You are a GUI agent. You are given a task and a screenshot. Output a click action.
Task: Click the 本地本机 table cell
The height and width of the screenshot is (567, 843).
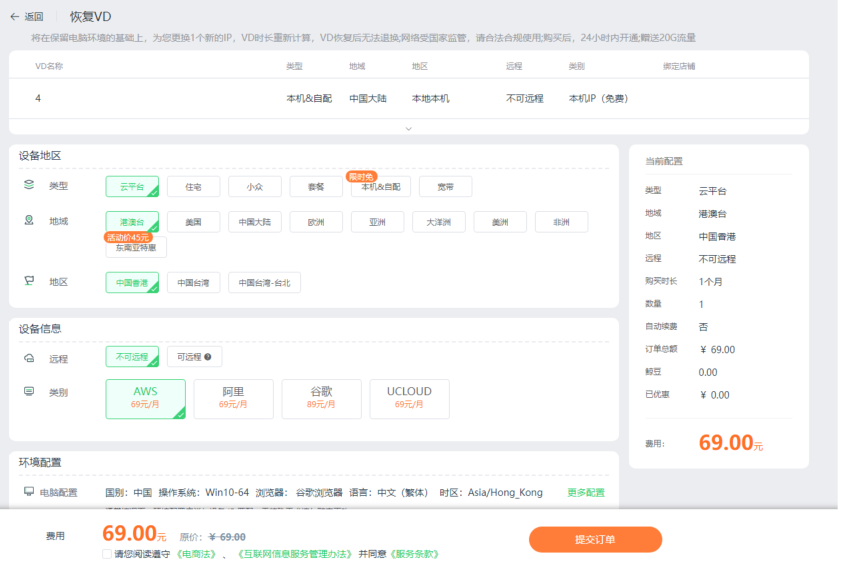(x=431, y=98)
